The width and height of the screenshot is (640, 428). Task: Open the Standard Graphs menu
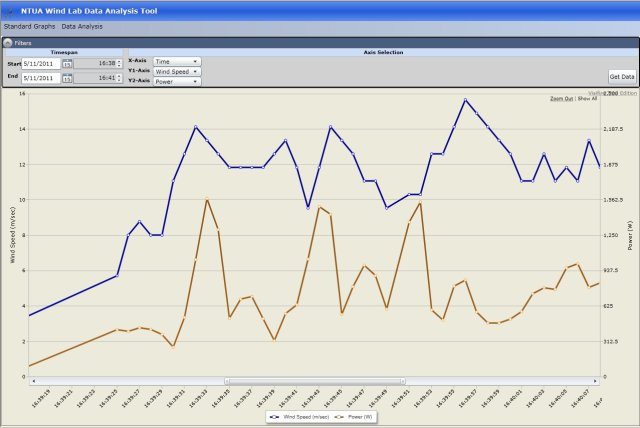coord(29,24)
